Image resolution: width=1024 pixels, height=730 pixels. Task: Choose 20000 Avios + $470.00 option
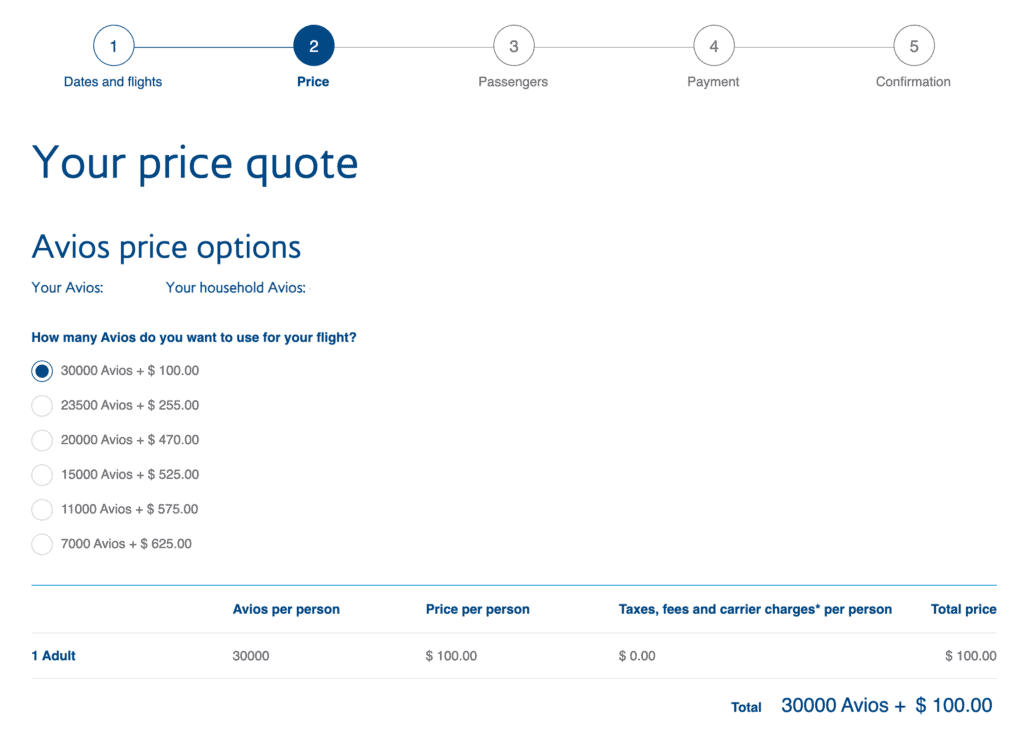click(42, 440)
